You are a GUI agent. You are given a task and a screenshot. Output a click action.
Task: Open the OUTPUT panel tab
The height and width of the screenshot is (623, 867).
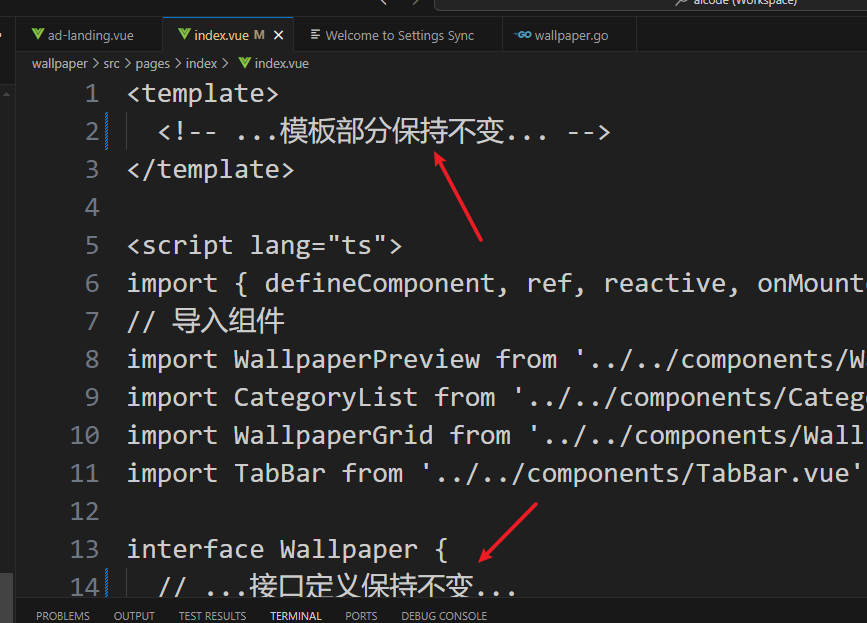pyautogui.click(x=134, y=616)
